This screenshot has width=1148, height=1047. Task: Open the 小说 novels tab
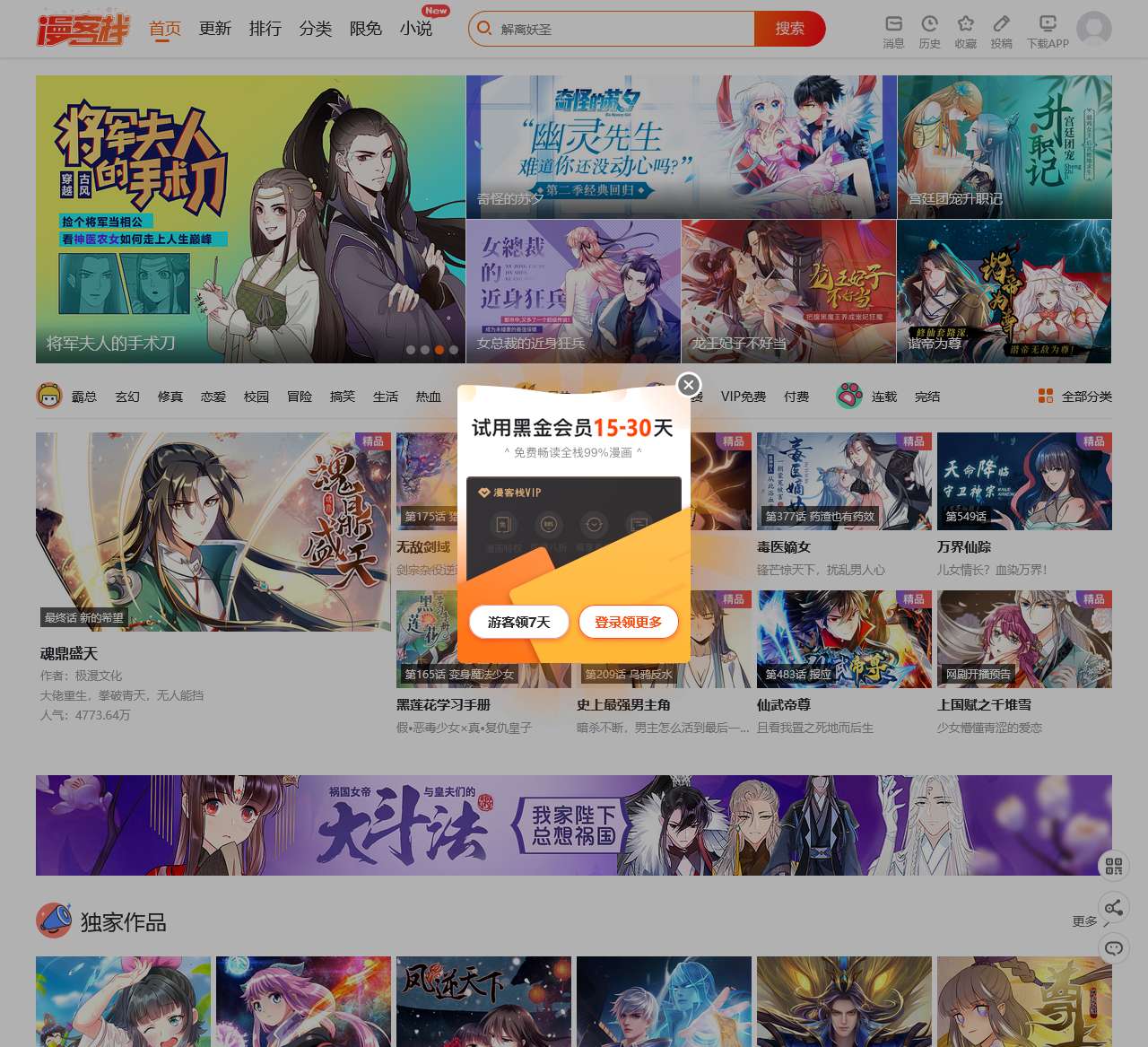coord(416,29)
